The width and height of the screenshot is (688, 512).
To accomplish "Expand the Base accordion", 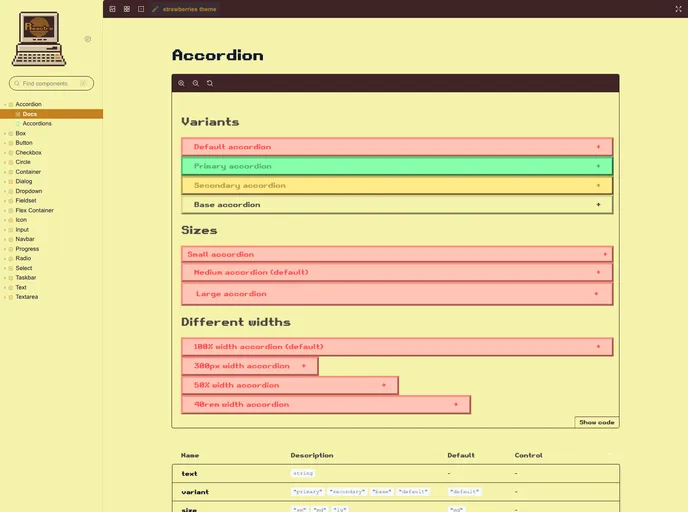I will 397,205.
